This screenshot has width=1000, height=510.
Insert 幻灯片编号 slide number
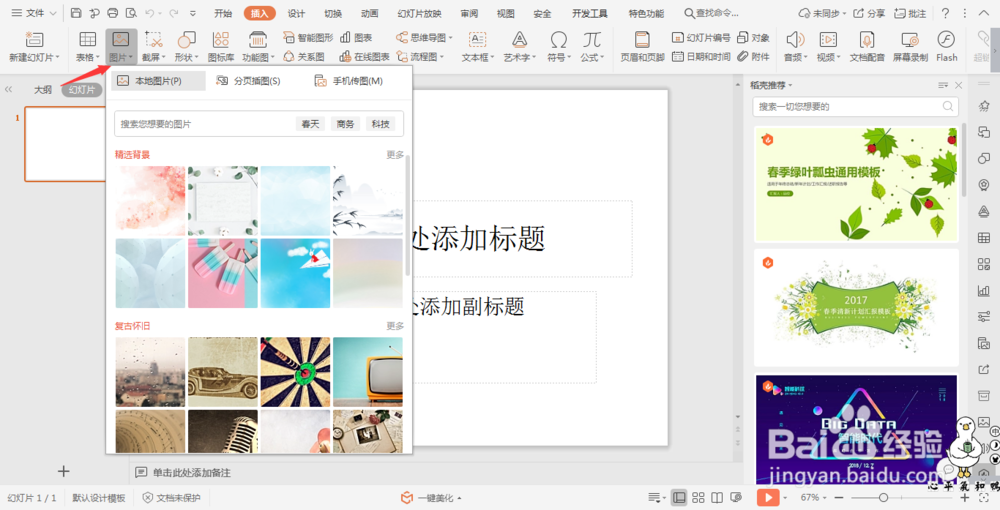701,38
